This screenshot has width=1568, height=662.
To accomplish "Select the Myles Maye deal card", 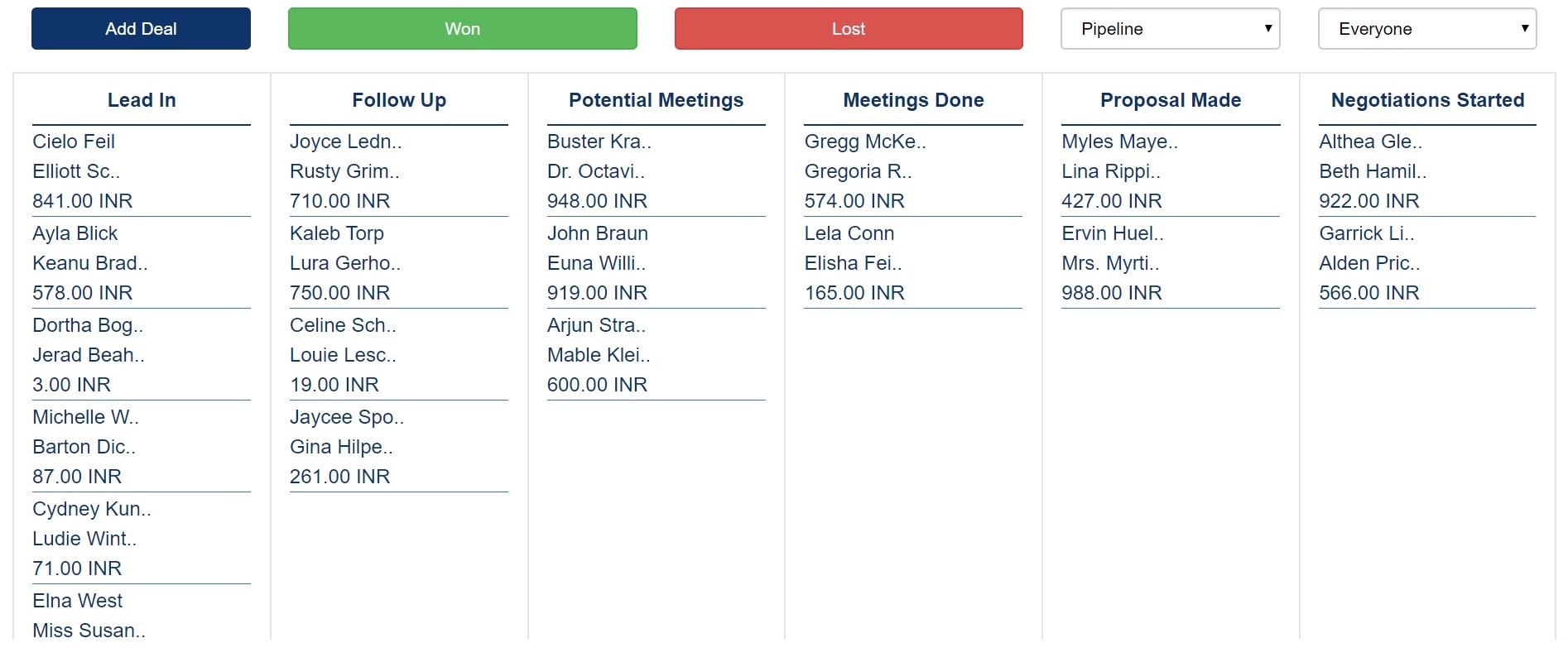I will [1120, 142].
